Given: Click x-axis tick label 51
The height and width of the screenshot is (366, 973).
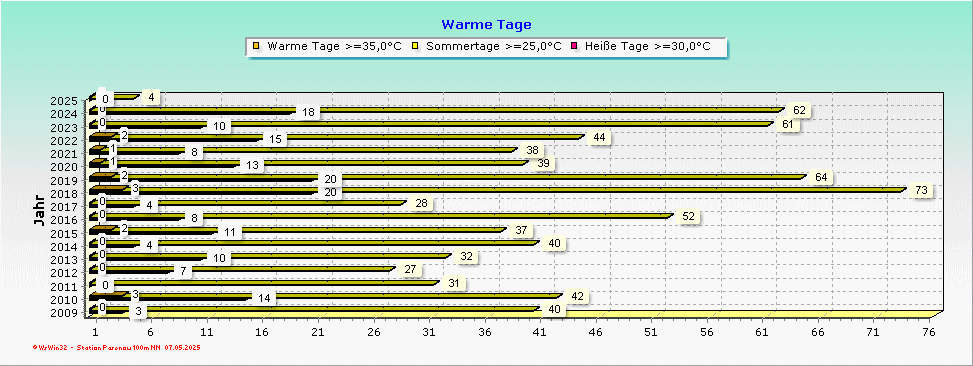Looking at the screenshot, I should point(651,333).
